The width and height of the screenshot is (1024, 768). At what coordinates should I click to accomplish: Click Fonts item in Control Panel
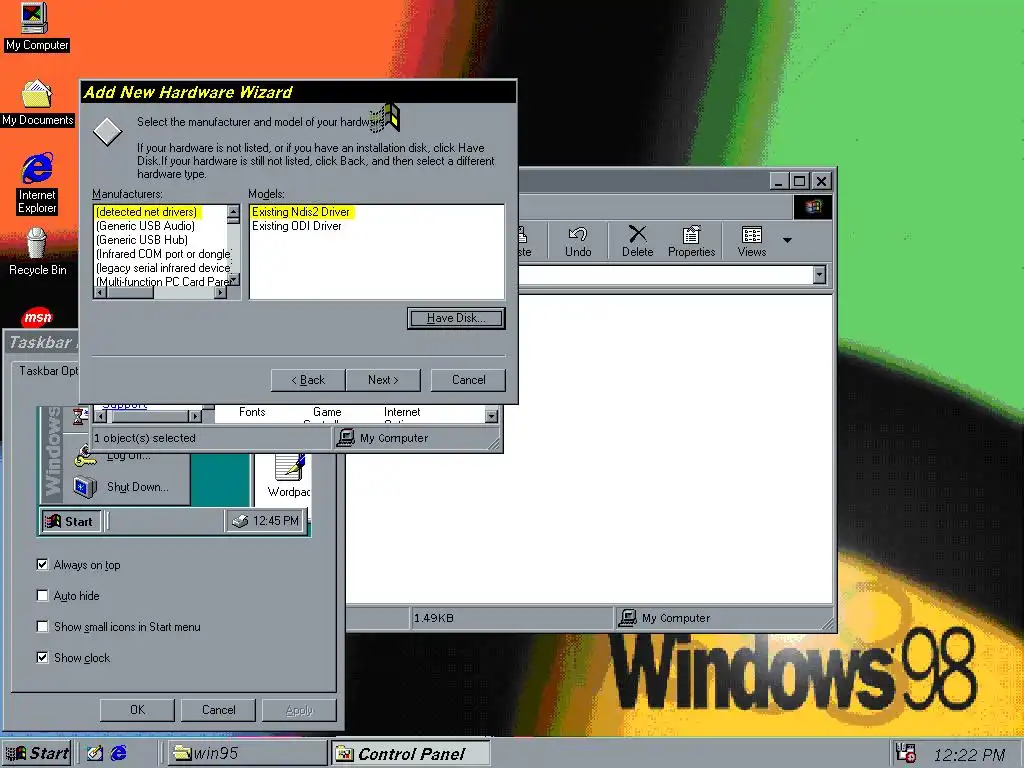252,412
